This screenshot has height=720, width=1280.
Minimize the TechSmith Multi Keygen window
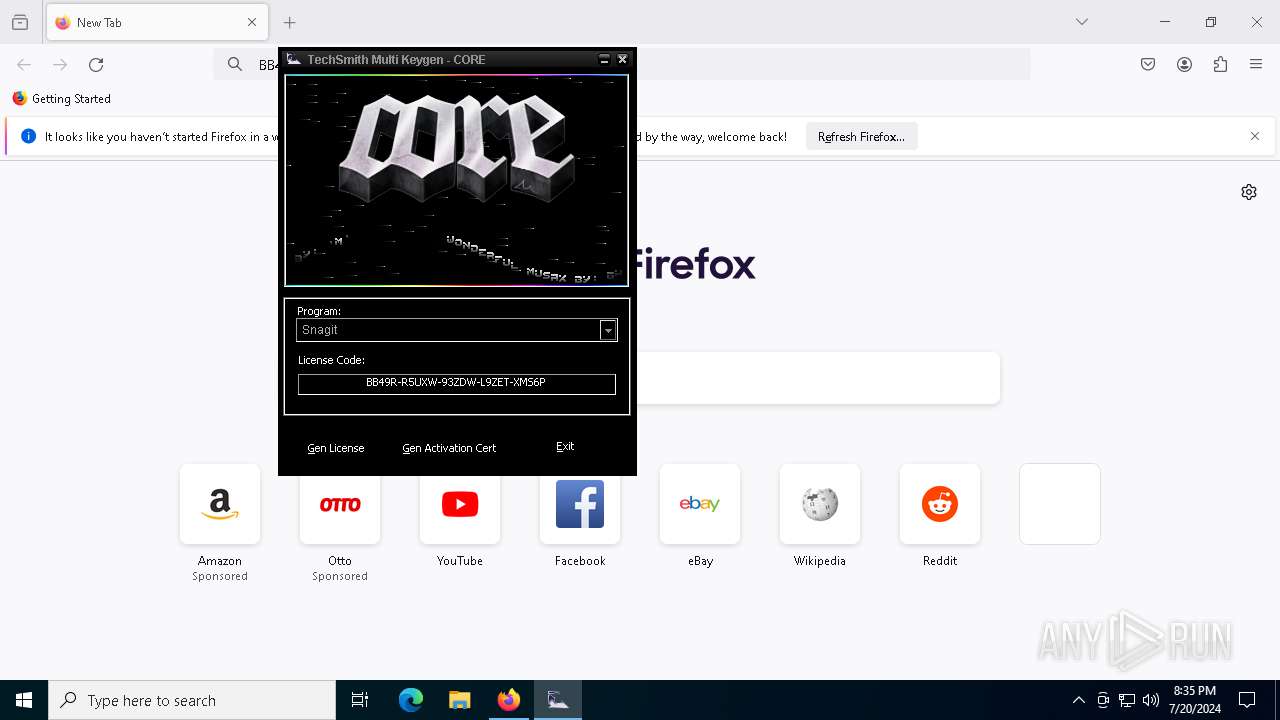[604, 60]
